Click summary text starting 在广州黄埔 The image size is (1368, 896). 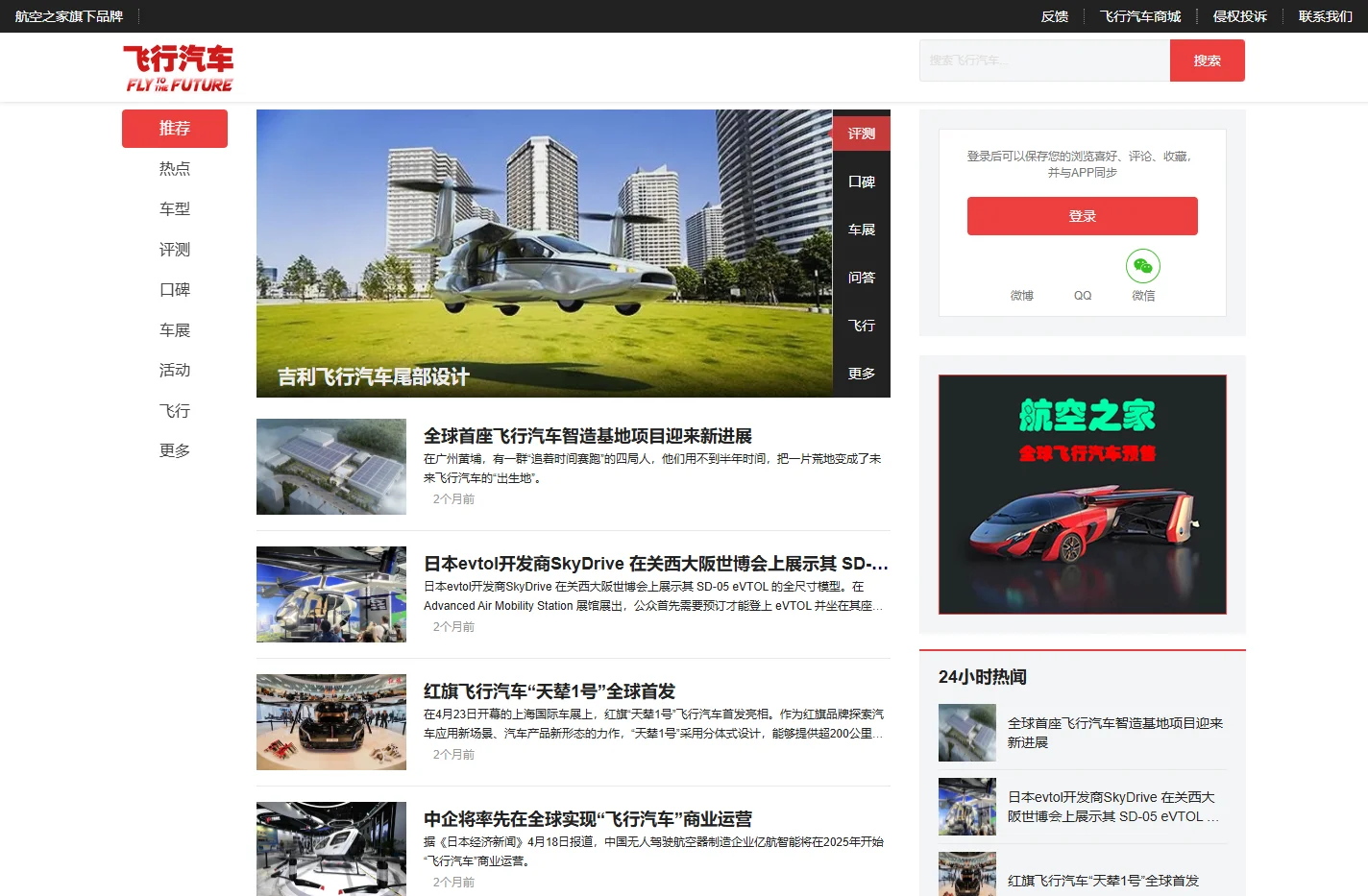coord(652,469)
